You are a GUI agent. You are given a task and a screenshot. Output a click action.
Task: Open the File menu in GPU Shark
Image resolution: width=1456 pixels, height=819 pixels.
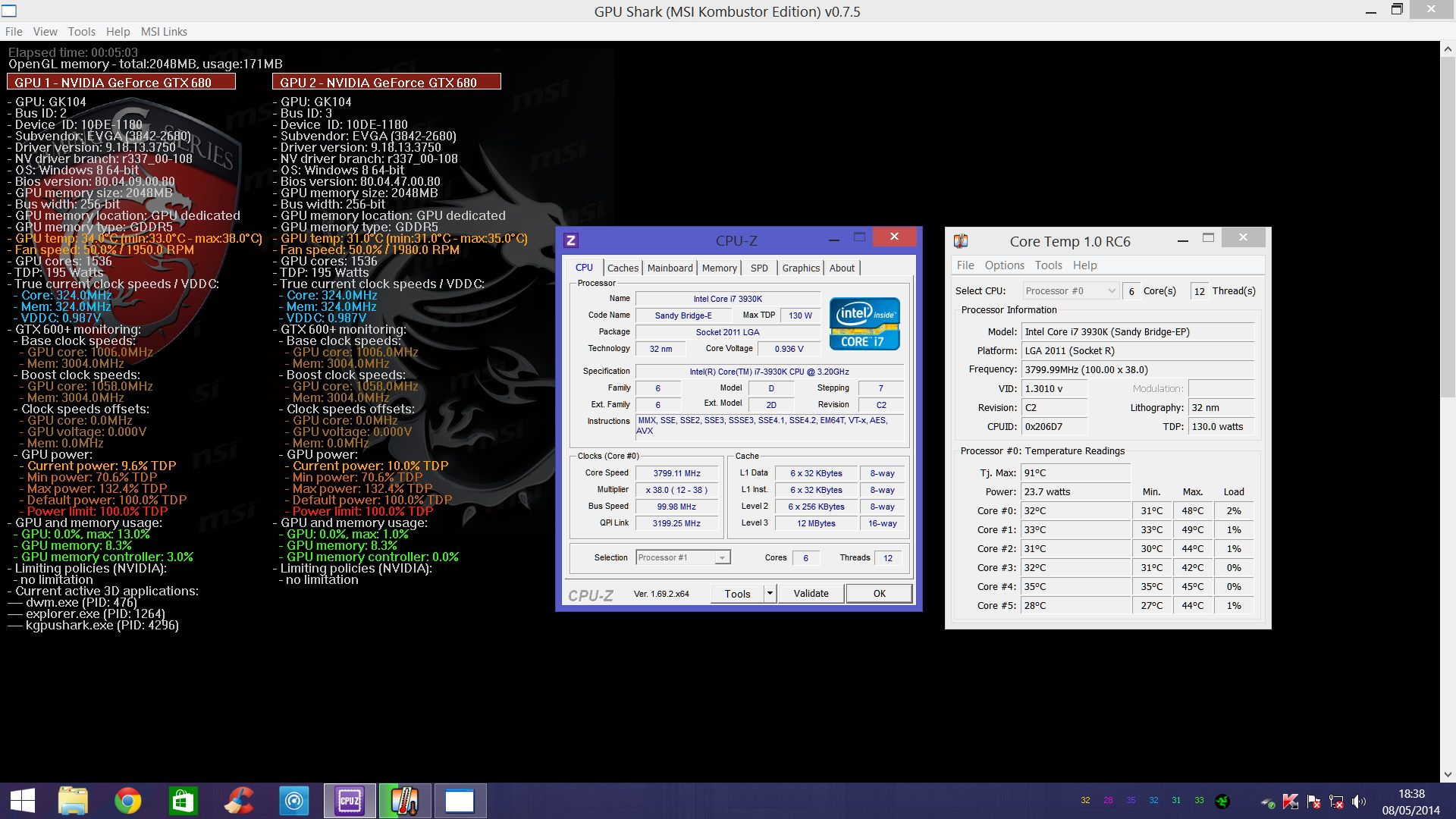[x=14, y=32]
